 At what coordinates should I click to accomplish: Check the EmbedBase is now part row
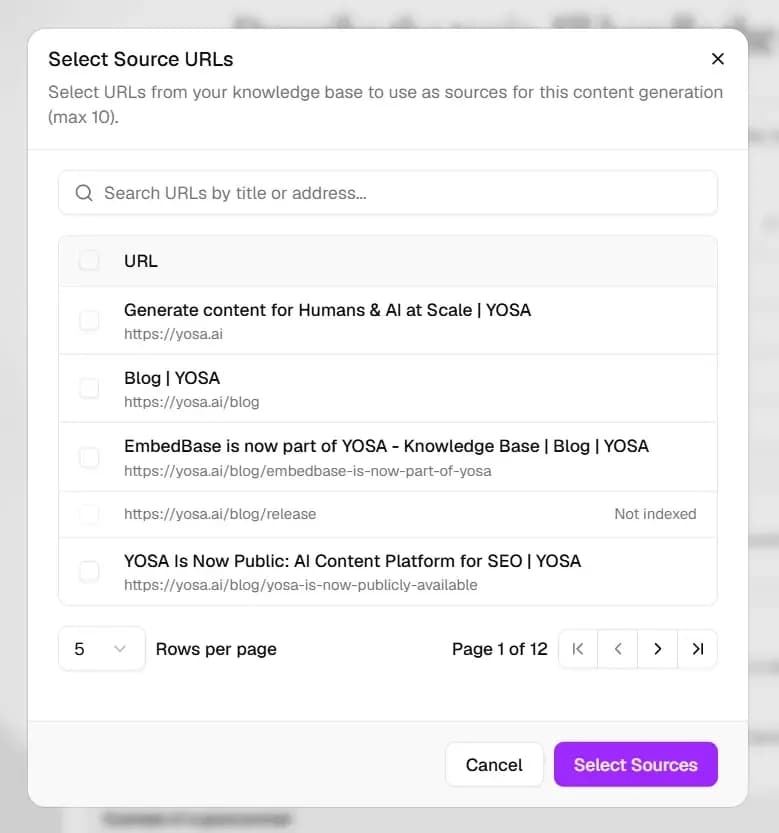click(x=89, y=457)
